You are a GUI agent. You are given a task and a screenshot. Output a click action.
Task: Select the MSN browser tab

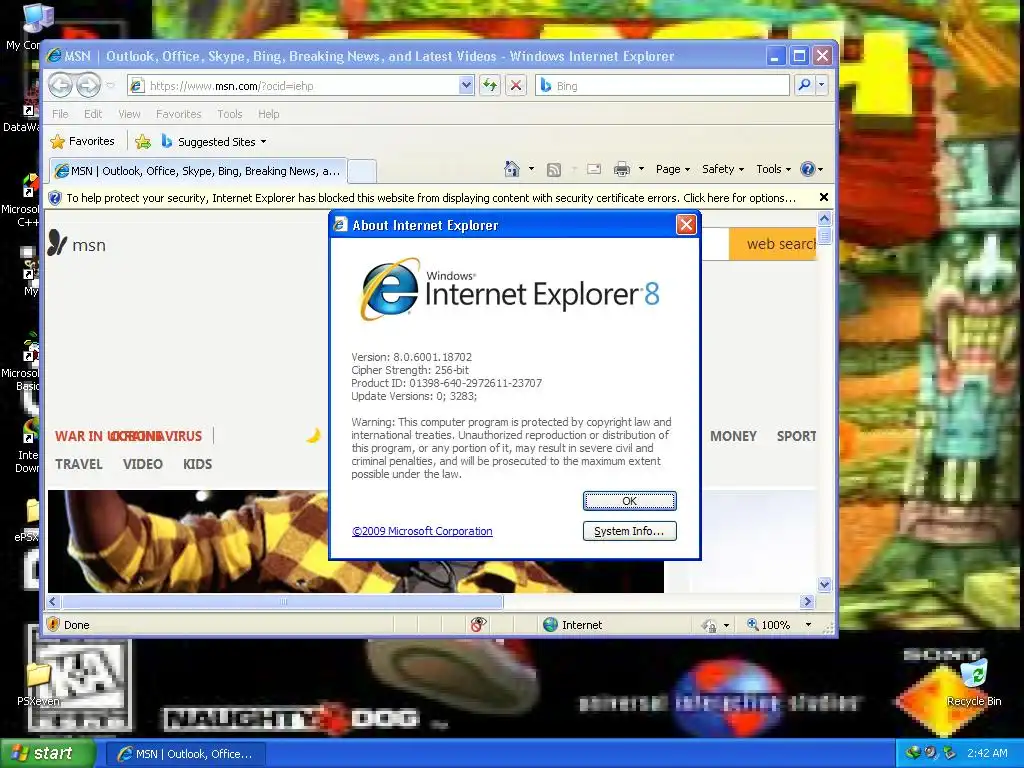(x=198, y=171)
